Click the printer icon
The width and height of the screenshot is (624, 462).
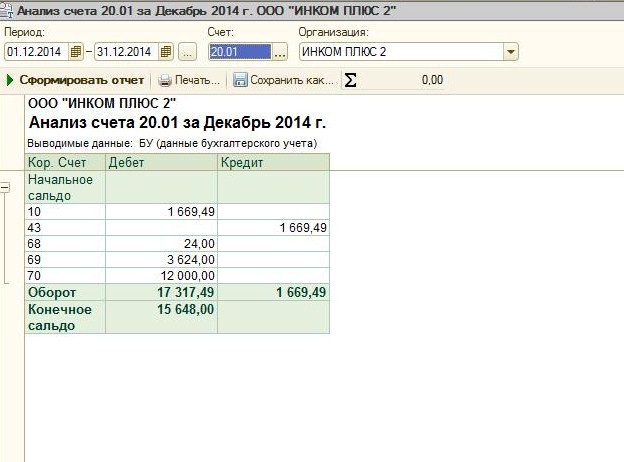coord(164,80)
